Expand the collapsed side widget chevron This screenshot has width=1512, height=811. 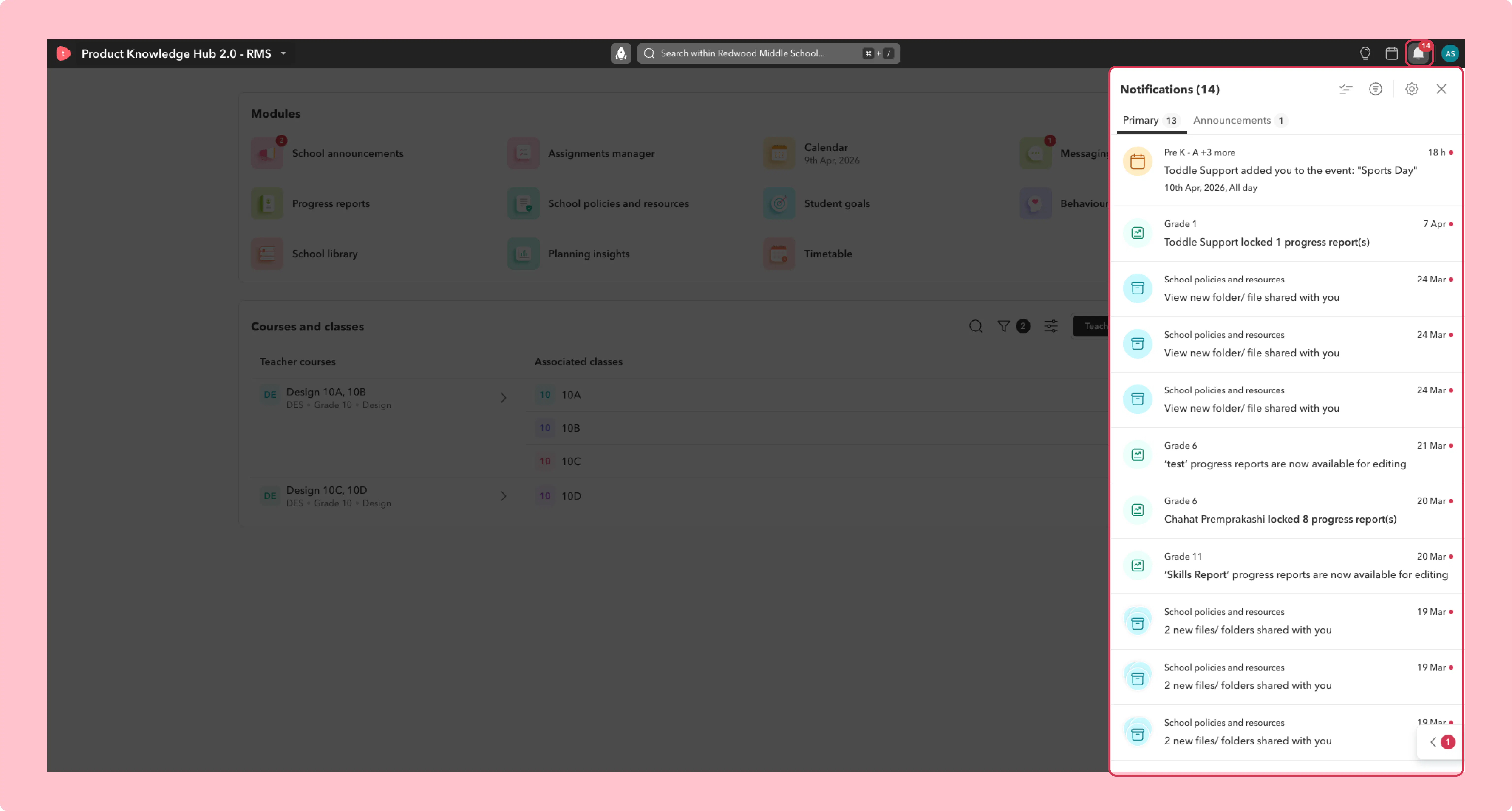[1433, 742]
